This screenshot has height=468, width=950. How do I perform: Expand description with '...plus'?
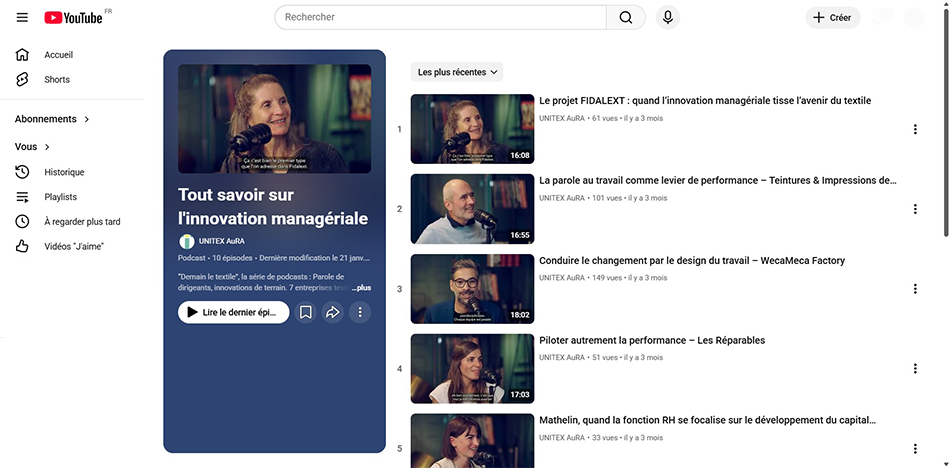[x=361, y=288]
